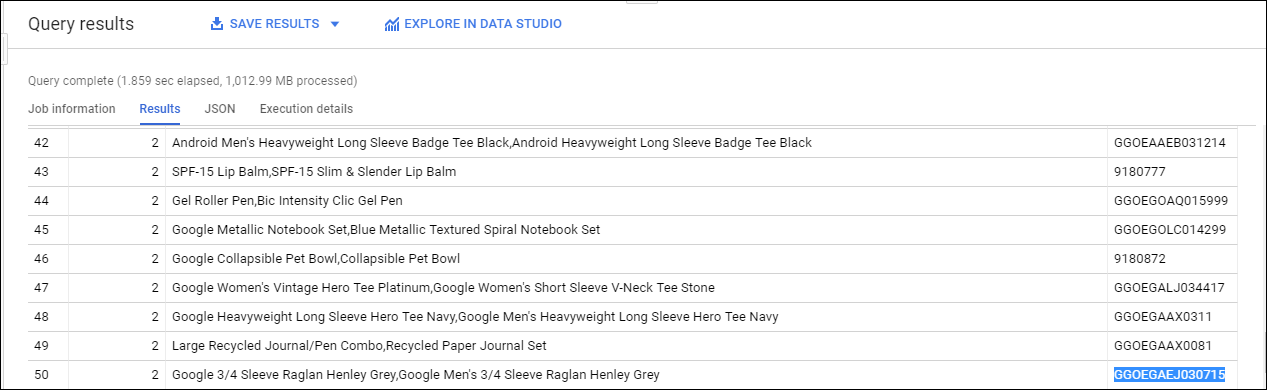Click SKU GGOEGAAX0081
This screenshot has height=390, width=1267.
1163,346
